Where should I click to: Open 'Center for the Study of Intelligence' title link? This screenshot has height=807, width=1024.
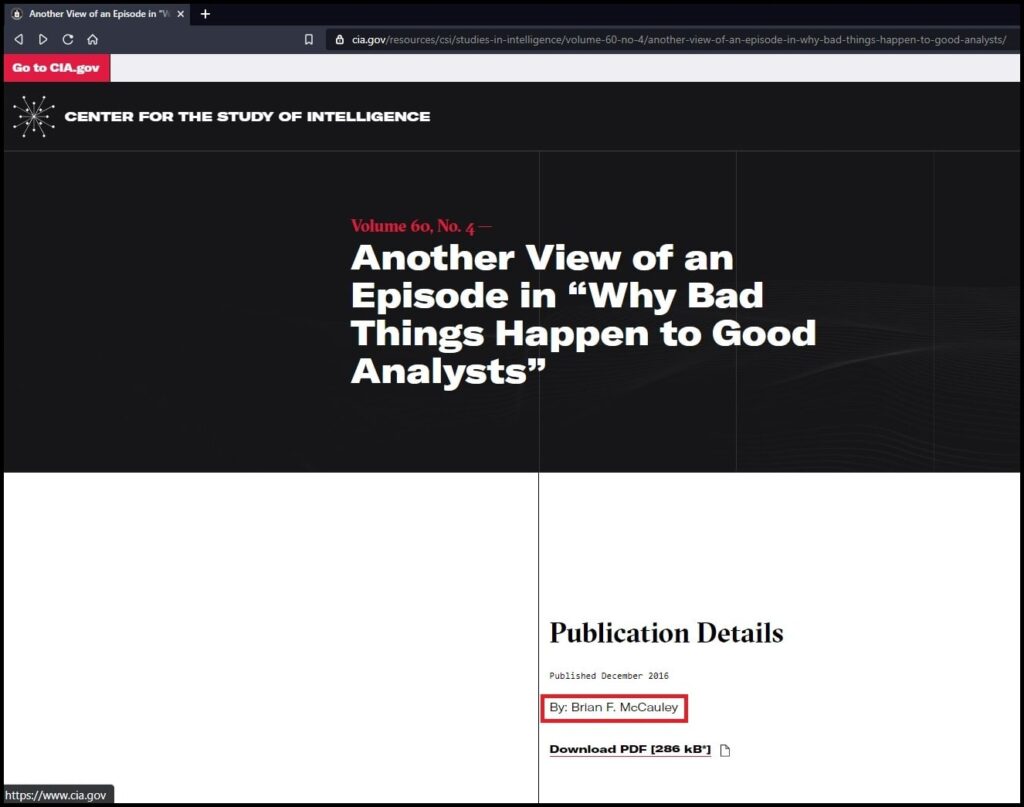(247, 117)
